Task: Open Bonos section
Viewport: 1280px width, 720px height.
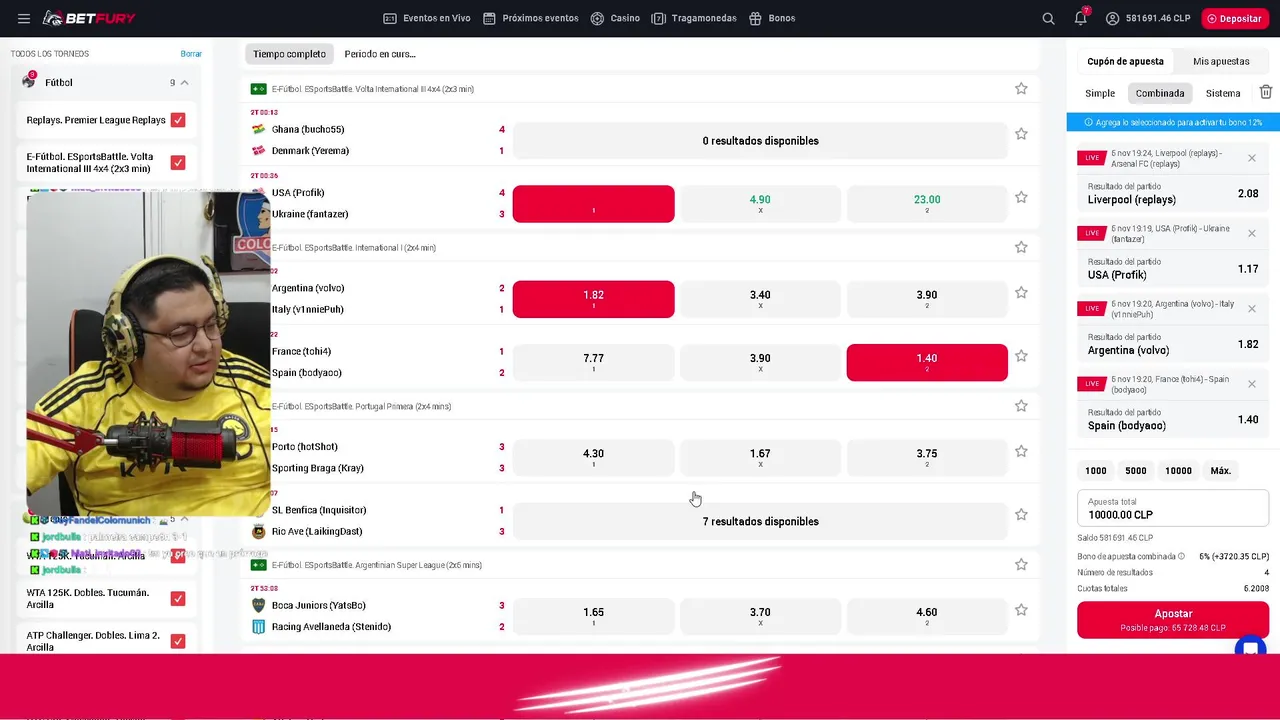Action: 772,18
